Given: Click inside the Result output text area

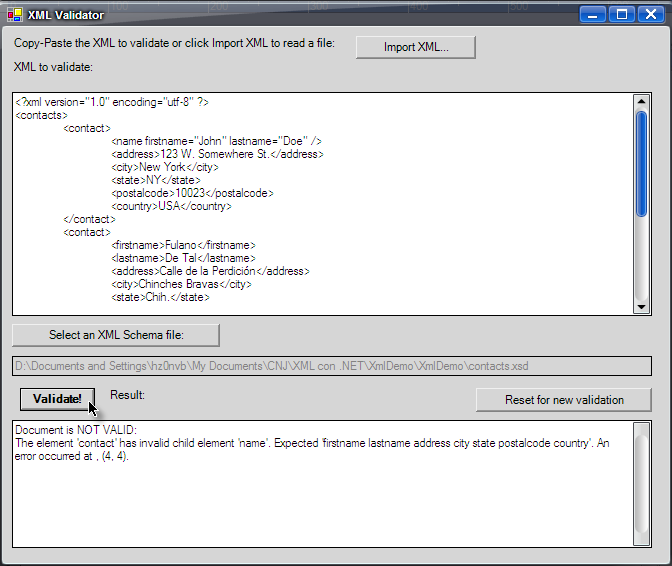Looking at the screenshot, I should point(322,484).
